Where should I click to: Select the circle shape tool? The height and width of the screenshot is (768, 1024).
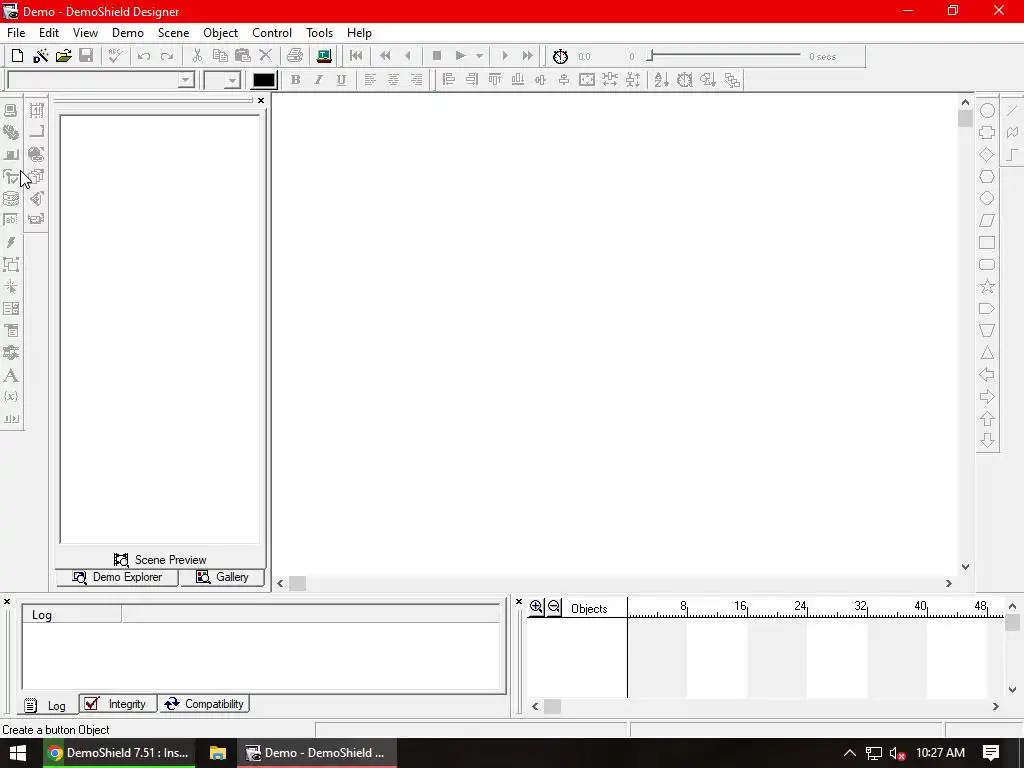(x=987, y=110)
